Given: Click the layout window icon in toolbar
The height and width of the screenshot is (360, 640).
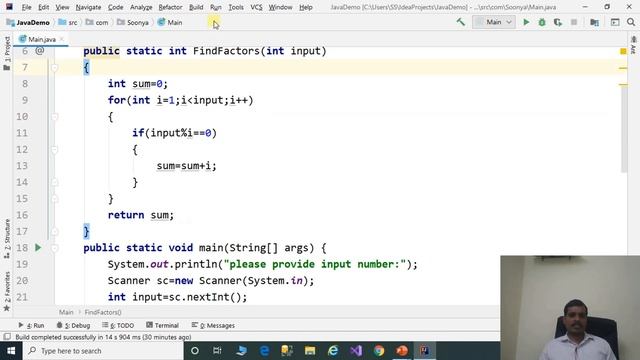Looking at the screenshot, I should click(615, 22).
